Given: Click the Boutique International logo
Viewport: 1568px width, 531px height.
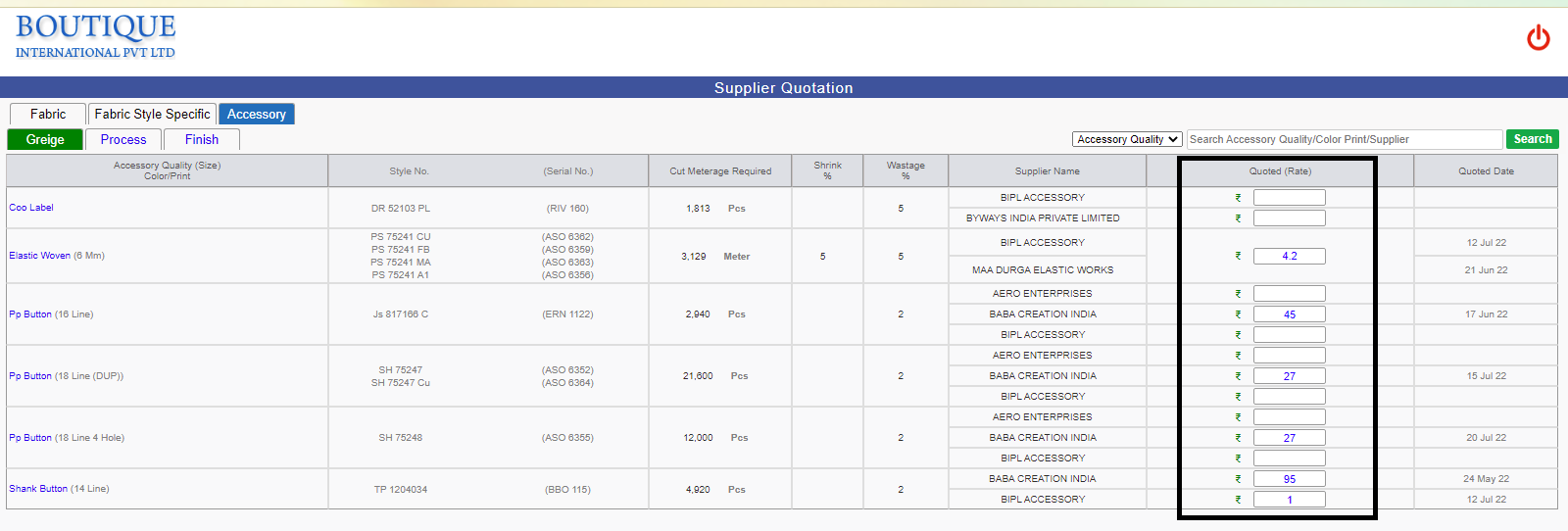Looking at the screenshot, I should [95, 36].
